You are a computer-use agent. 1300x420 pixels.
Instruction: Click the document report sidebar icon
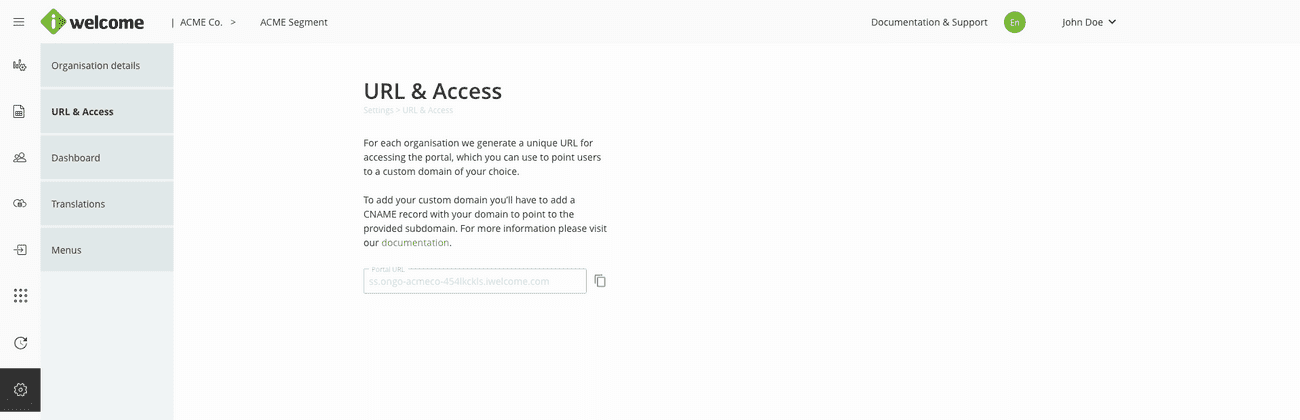click(x=20, y=112)
